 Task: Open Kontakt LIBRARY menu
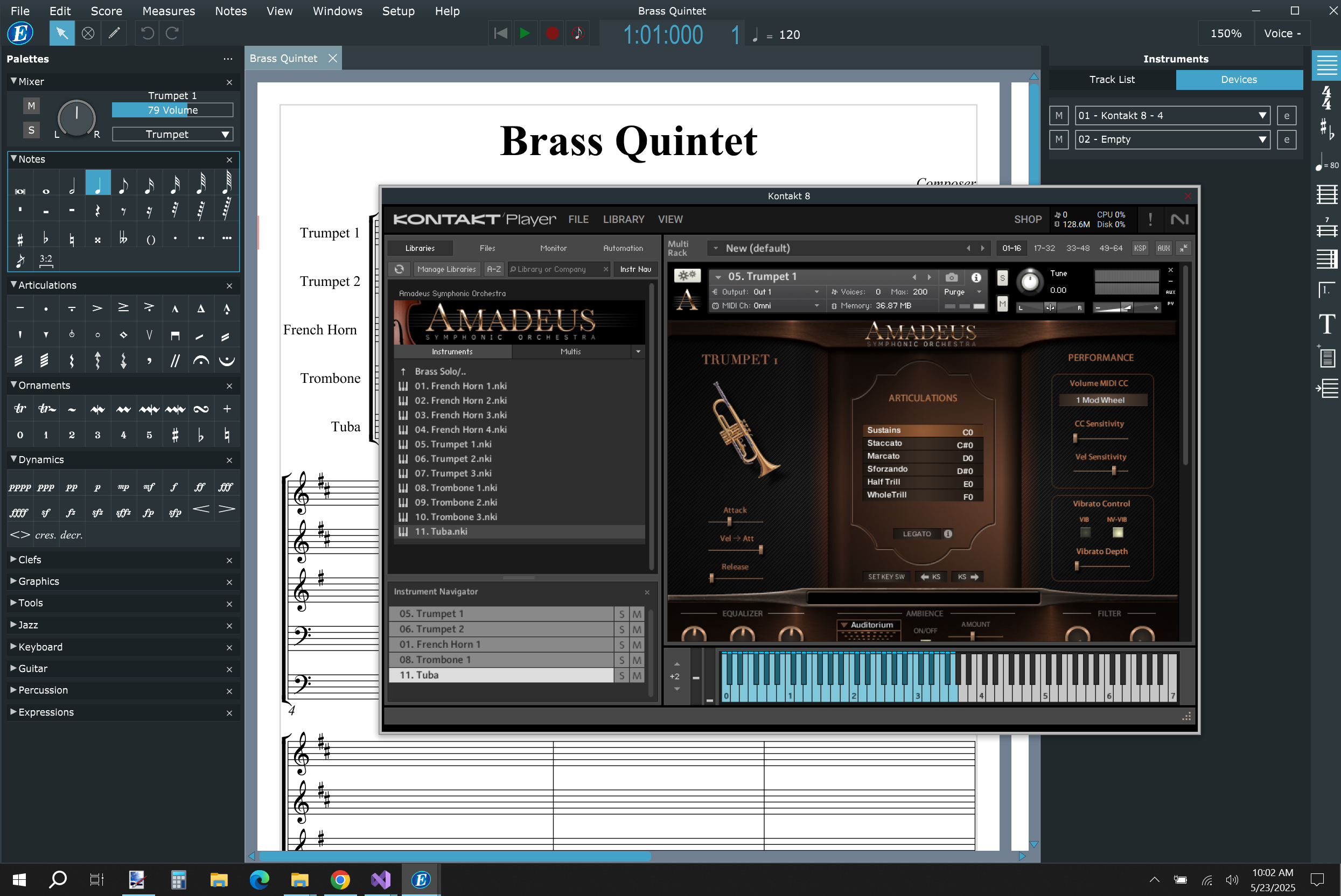point(623,220)
